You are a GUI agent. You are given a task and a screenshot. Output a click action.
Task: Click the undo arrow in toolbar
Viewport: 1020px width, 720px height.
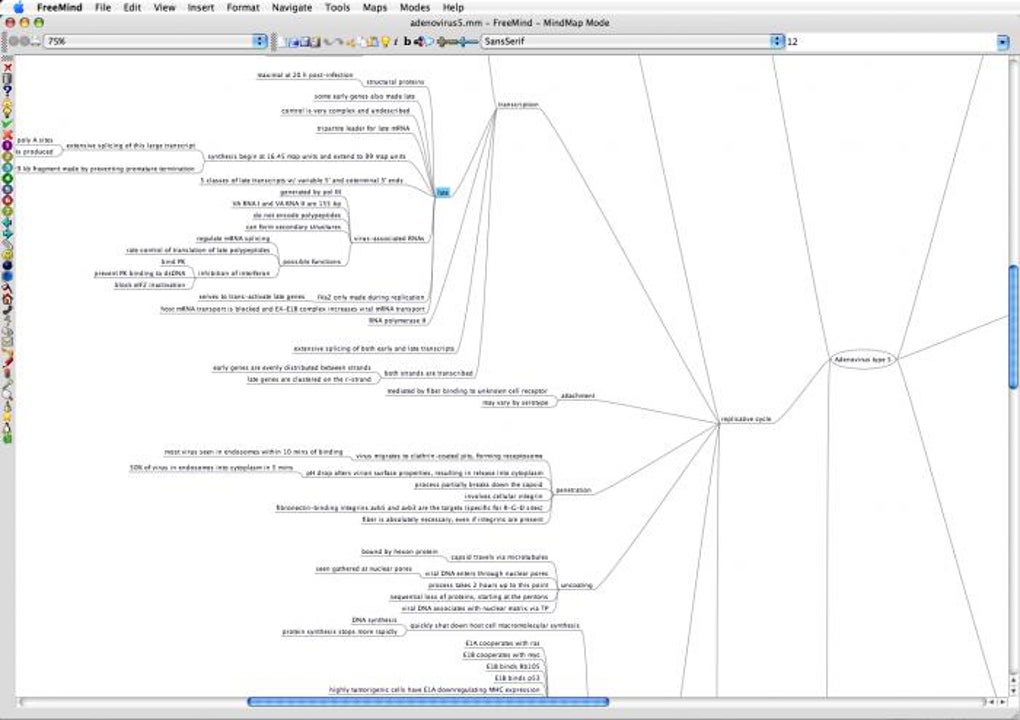tap(327, 42)
